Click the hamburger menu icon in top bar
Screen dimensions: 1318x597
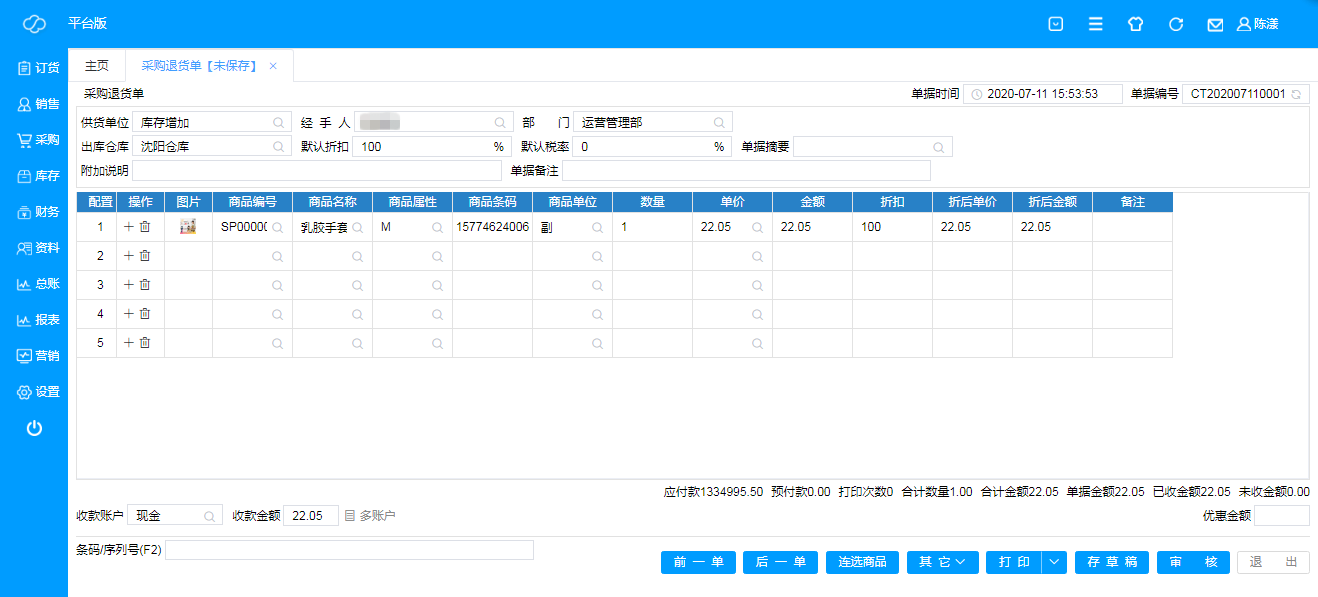tap(1095, 24)
